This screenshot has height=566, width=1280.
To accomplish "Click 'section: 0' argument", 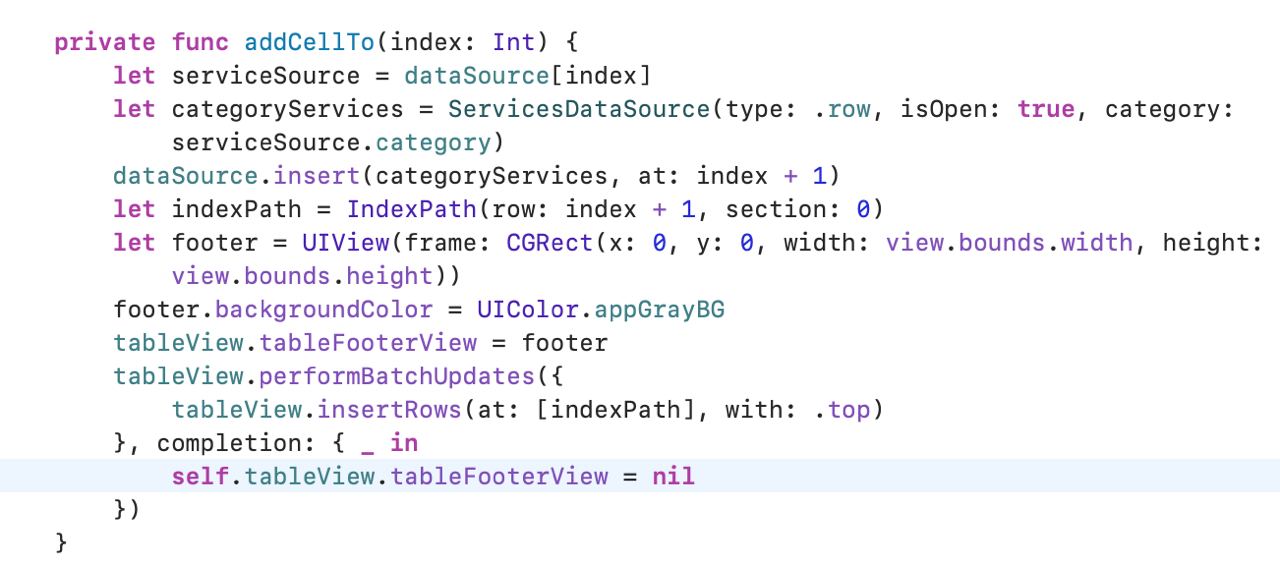I will click(797, 209).
